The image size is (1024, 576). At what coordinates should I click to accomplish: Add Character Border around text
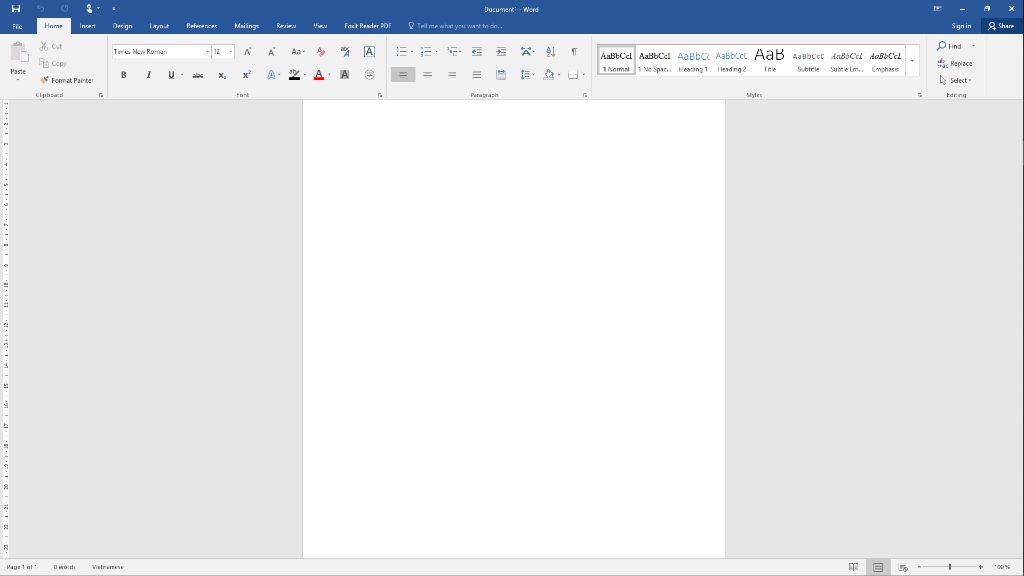[x=369, y=52]
